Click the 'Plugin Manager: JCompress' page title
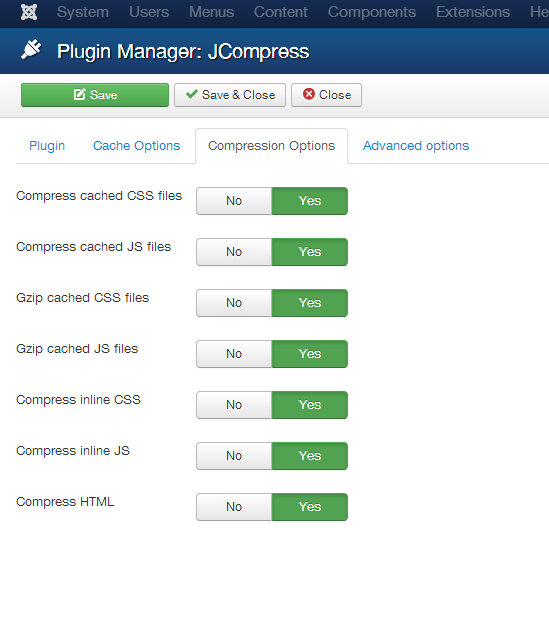This screenshot has height=618, width=549. pyautogui.click(x=183, y=52)
